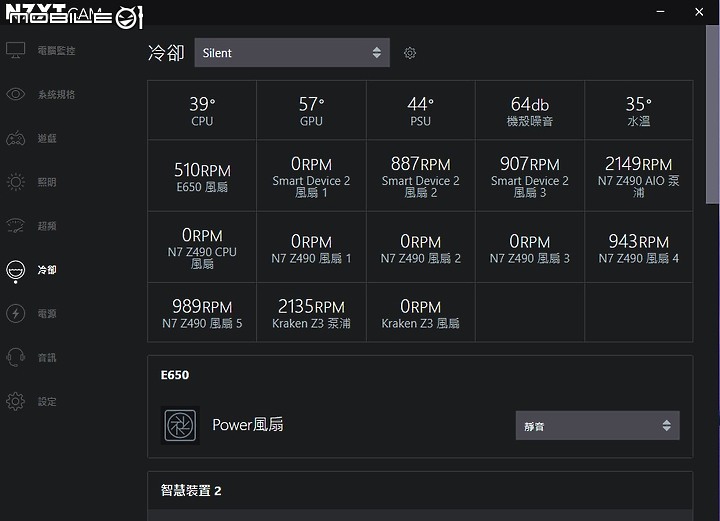Click the 2135RPM Kraken Z3 pump tile
The image size is (720, 521).
pyautogui.click(x=311, y=312)
